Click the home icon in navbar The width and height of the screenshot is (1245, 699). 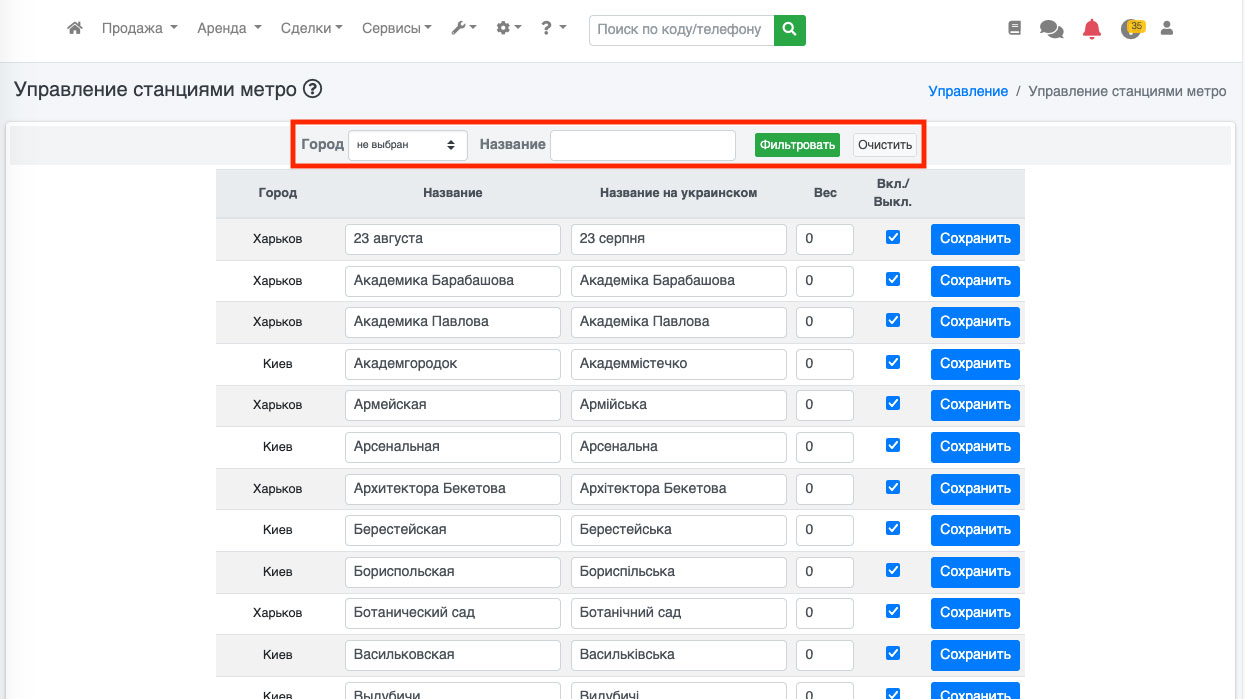(x=74, y=29)
